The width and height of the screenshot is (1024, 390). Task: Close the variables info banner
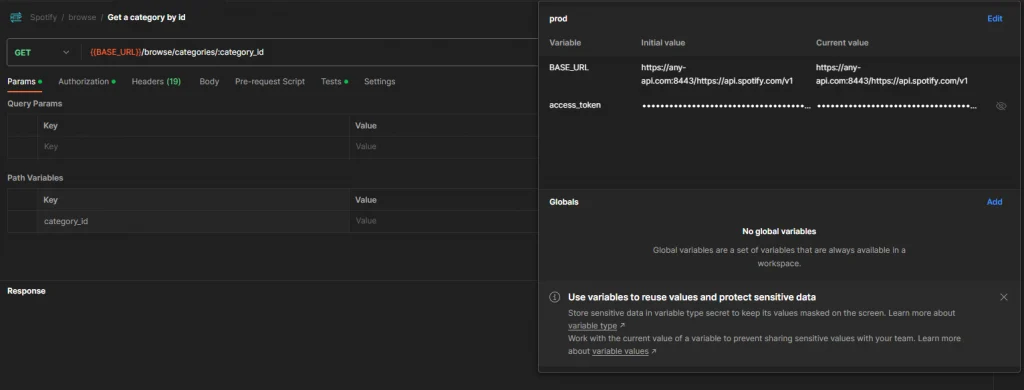(x=1004, y=297)
